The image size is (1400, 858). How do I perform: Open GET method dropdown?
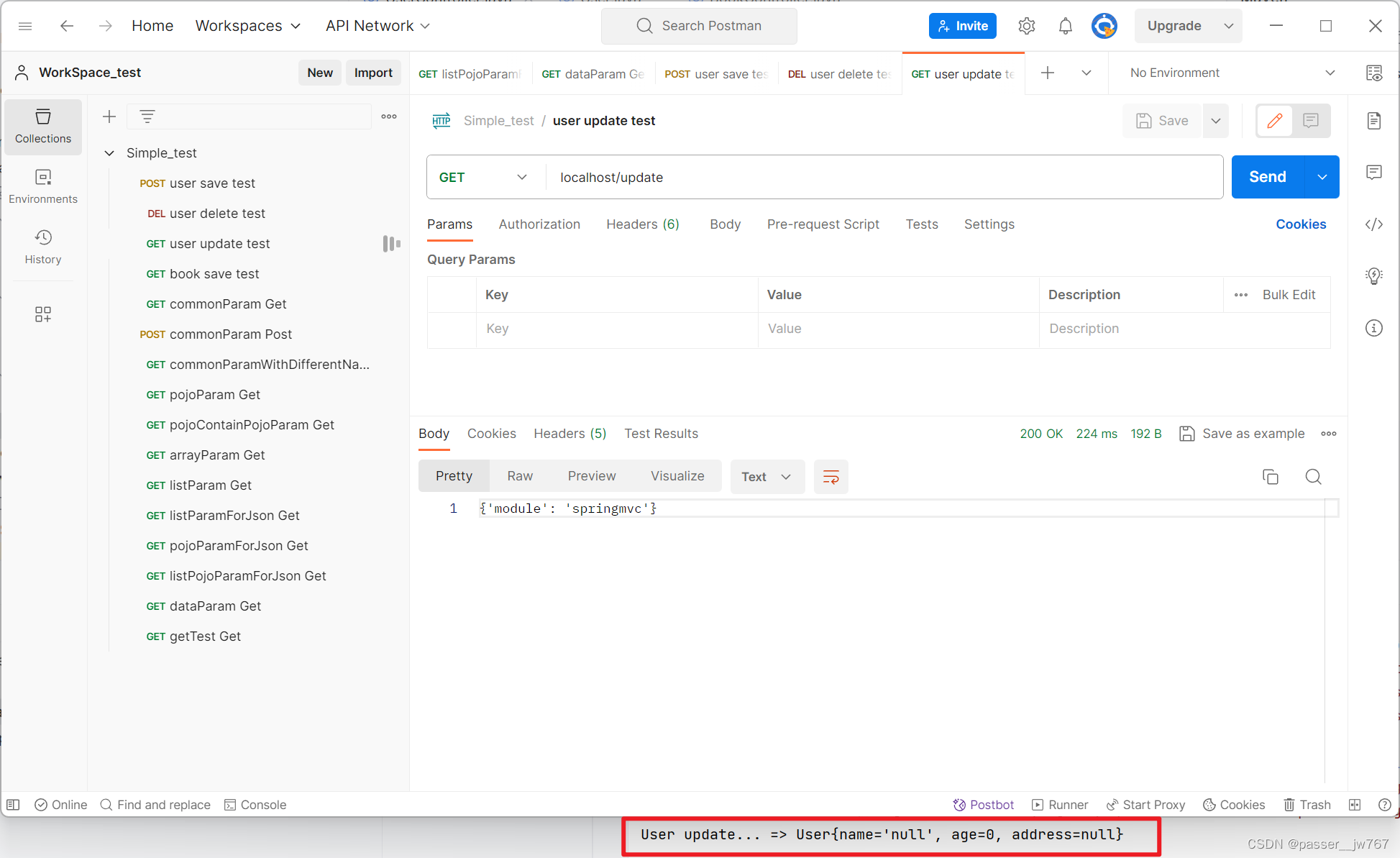(483, 177)
